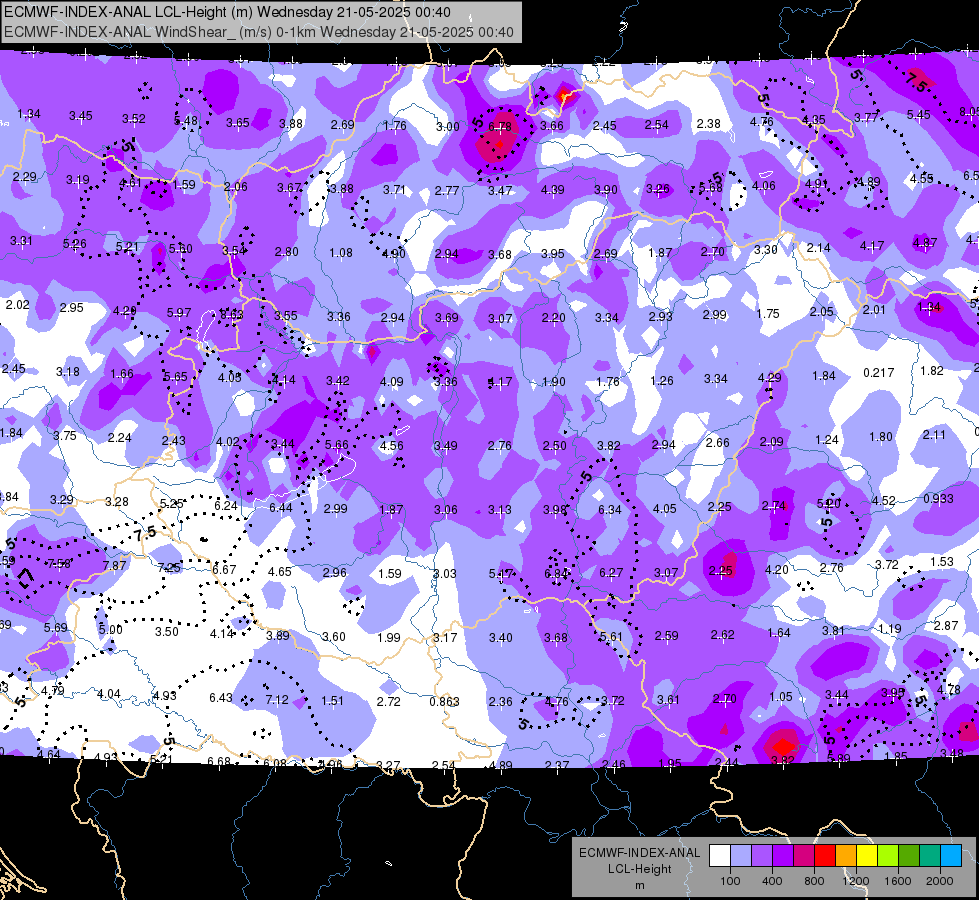Click the wind shear value 0.933

pyautogui.click(x=938, y=498)
